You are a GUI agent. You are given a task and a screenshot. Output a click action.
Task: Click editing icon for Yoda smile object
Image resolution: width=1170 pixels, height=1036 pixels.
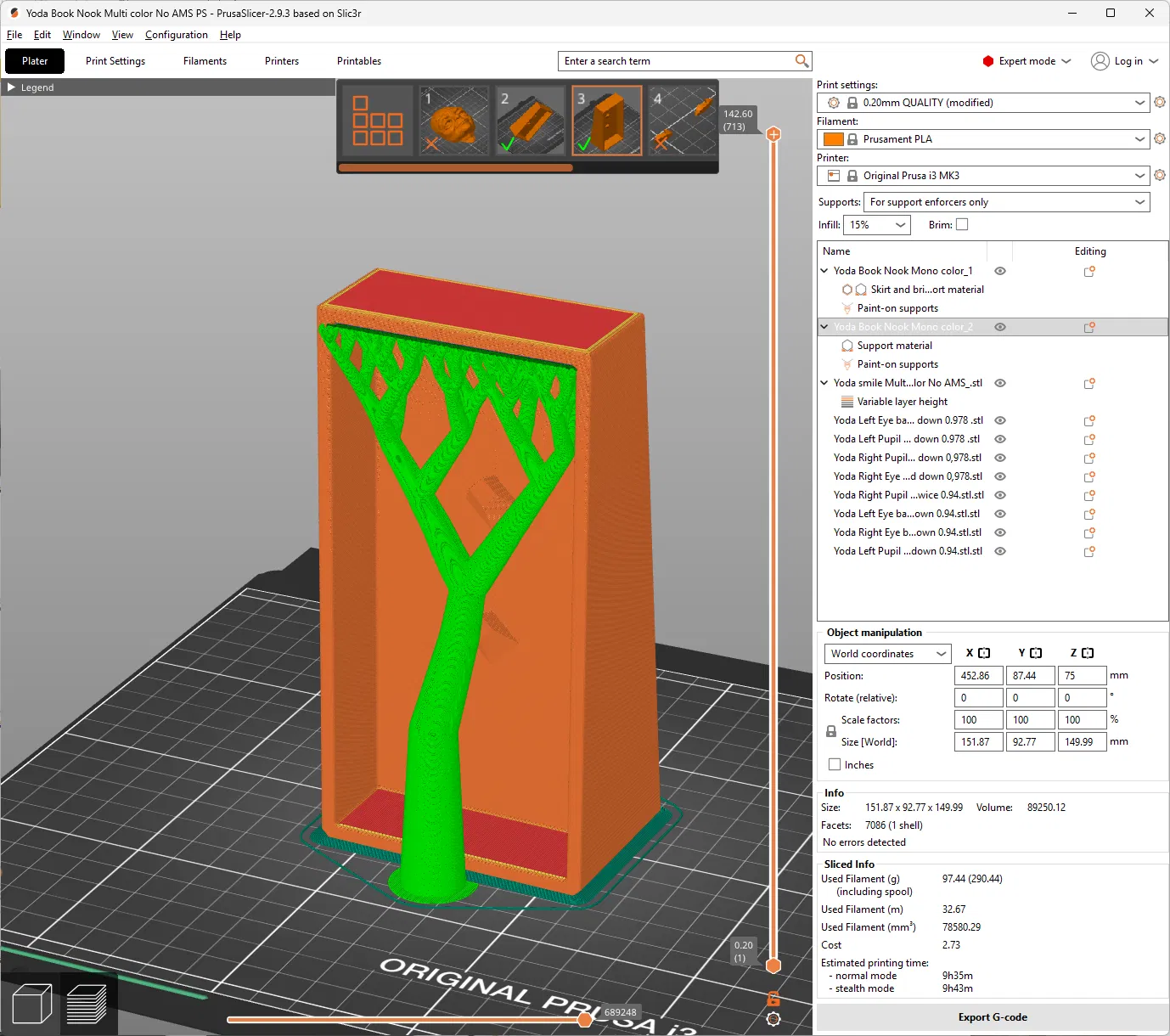(x=1089, y=383)
